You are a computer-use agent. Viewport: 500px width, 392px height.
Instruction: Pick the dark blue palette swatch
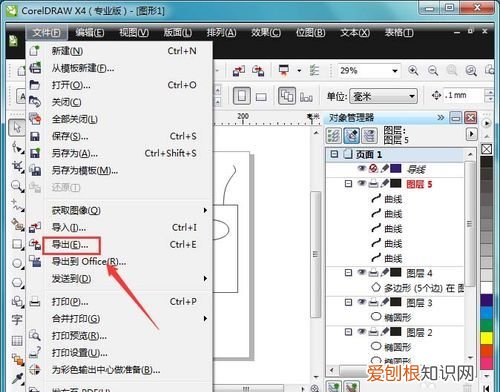click(x=487, y=300)
